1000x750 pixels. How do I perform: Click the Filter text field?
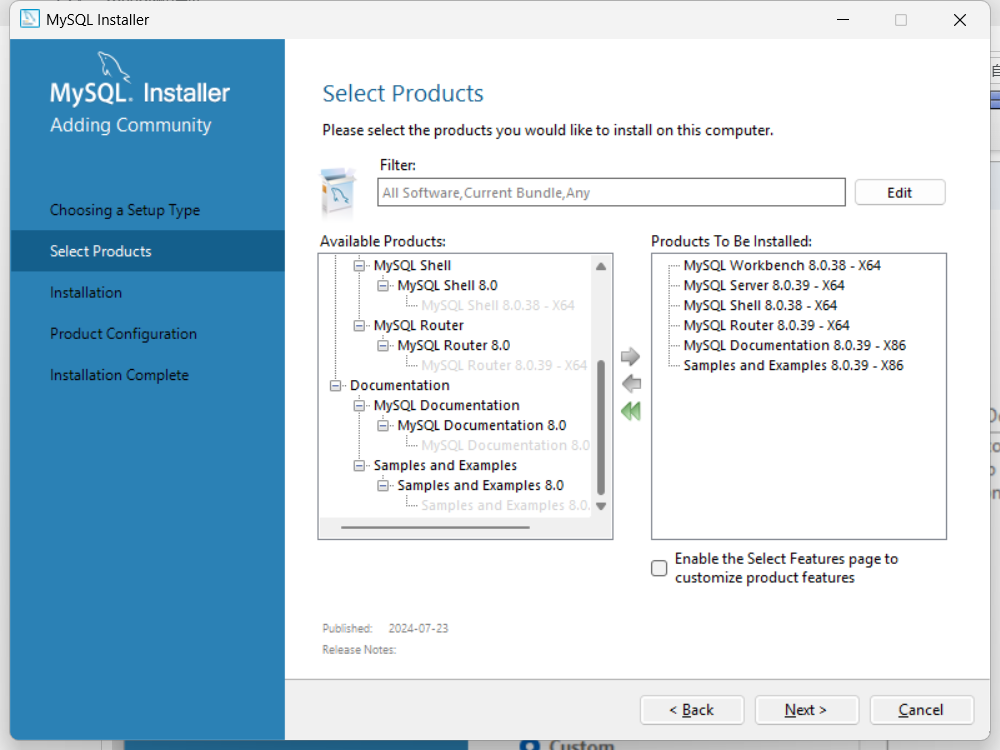coord(611,193)
